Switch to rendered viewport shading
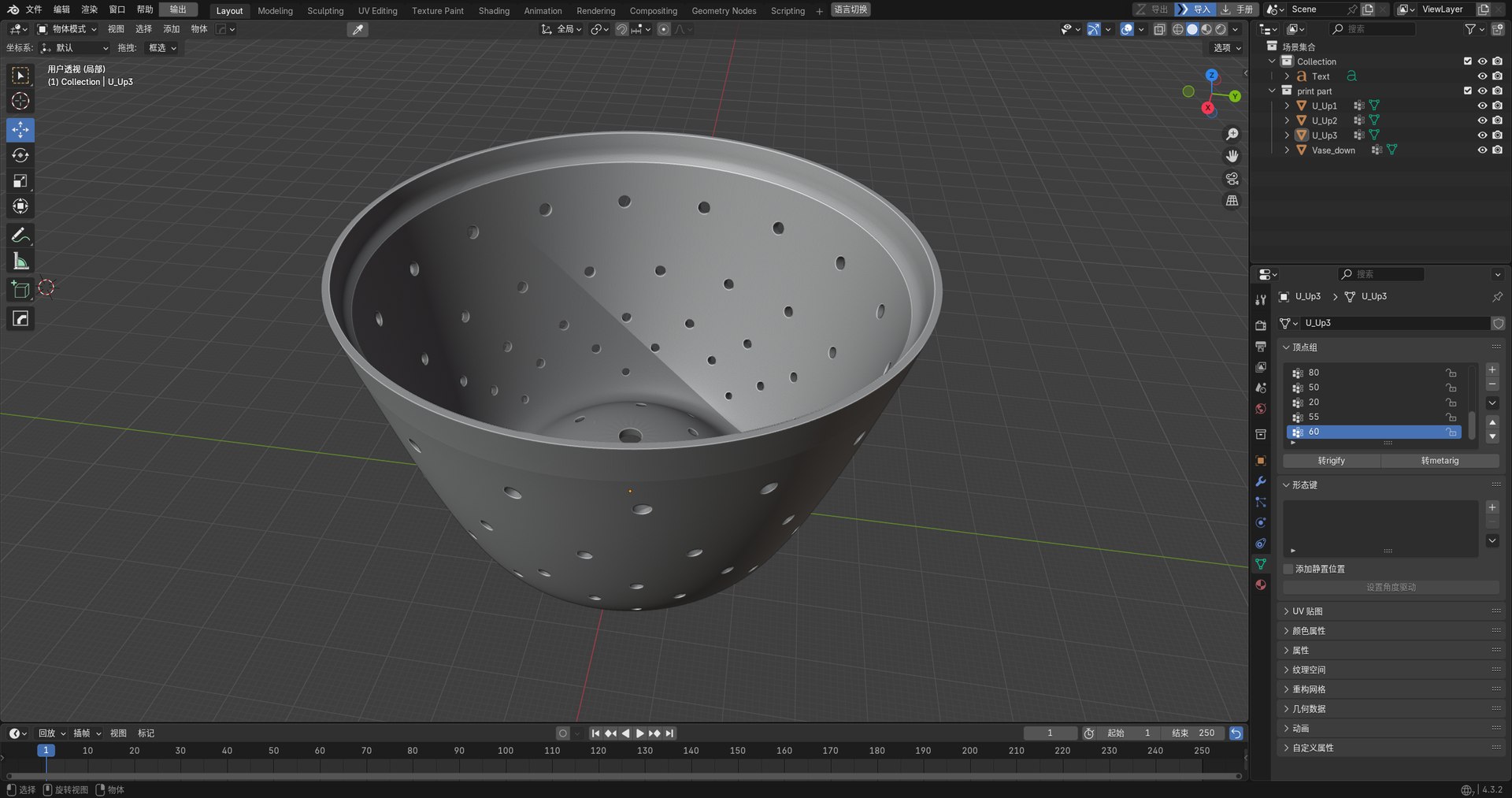Image resolution: width=1512 pixels, height=798 pixels. click(x=1221, y=29)
